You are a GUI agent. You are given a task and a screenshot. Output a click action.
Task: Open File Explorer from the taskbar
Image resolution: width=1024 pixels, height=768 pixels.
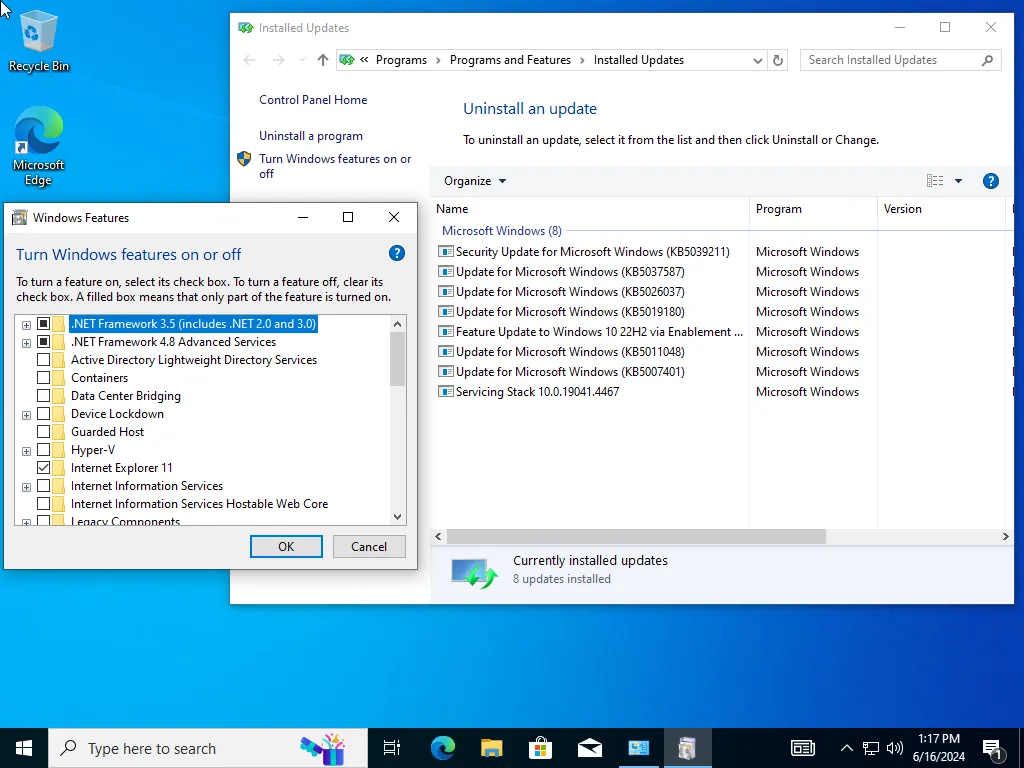(491, 748)
